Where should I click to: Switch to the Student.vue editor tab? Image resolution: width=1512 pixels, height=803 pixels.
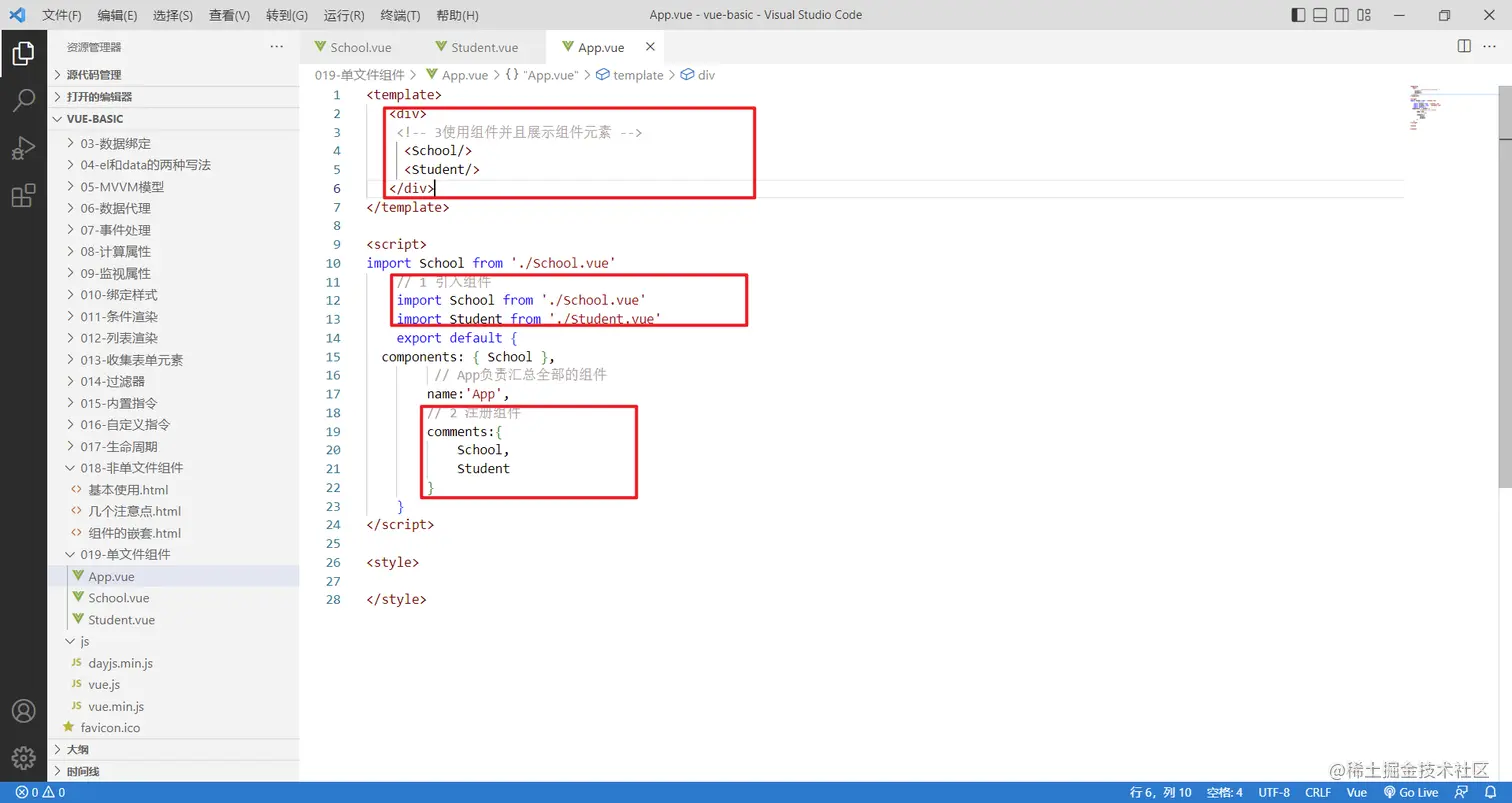click(x=484, y=47)
